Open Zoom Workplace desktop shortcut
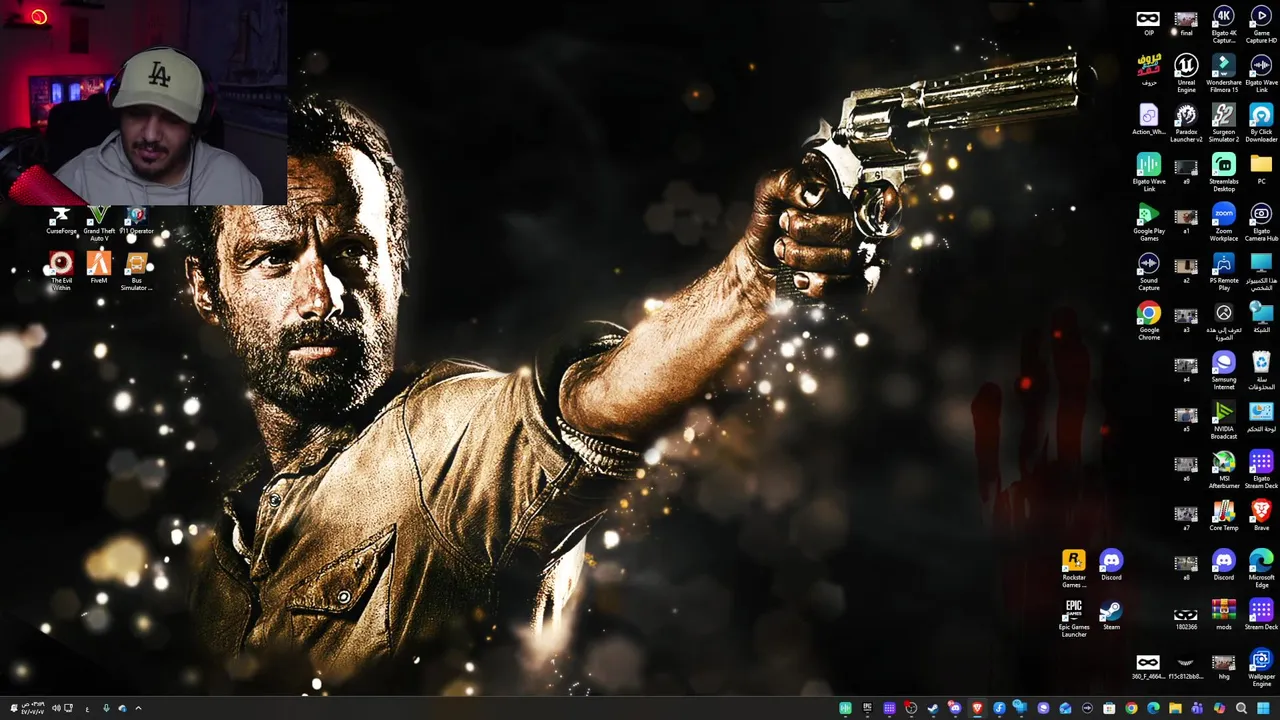The image size is (1280, 720). 1223,222
